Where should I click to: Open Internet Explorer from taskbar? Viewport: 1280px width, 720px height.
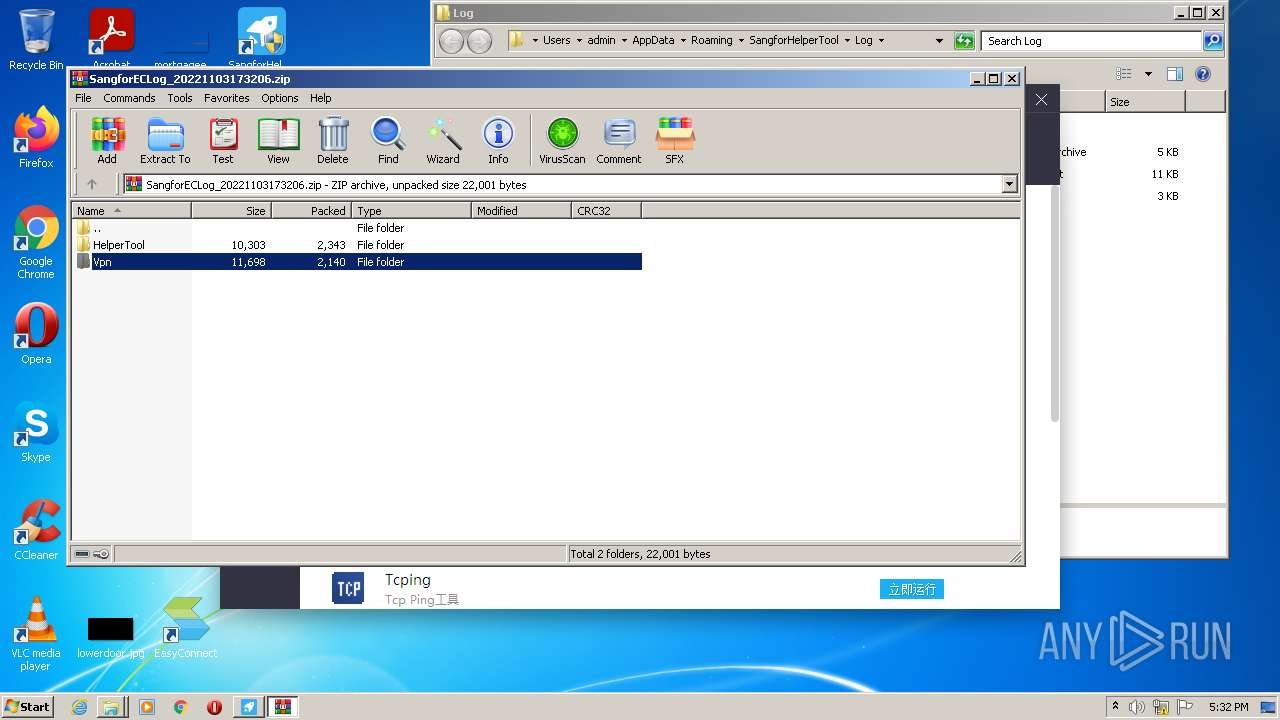tap(79, 707)
